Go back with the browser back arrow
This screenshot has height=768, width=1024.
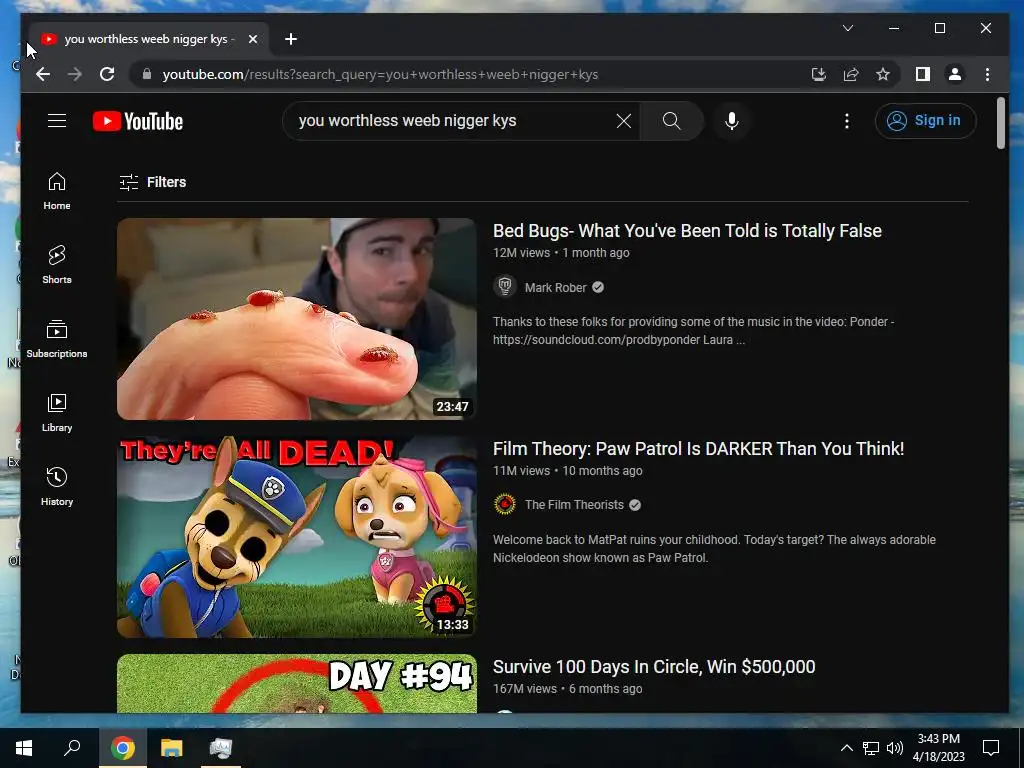point(43,74)
